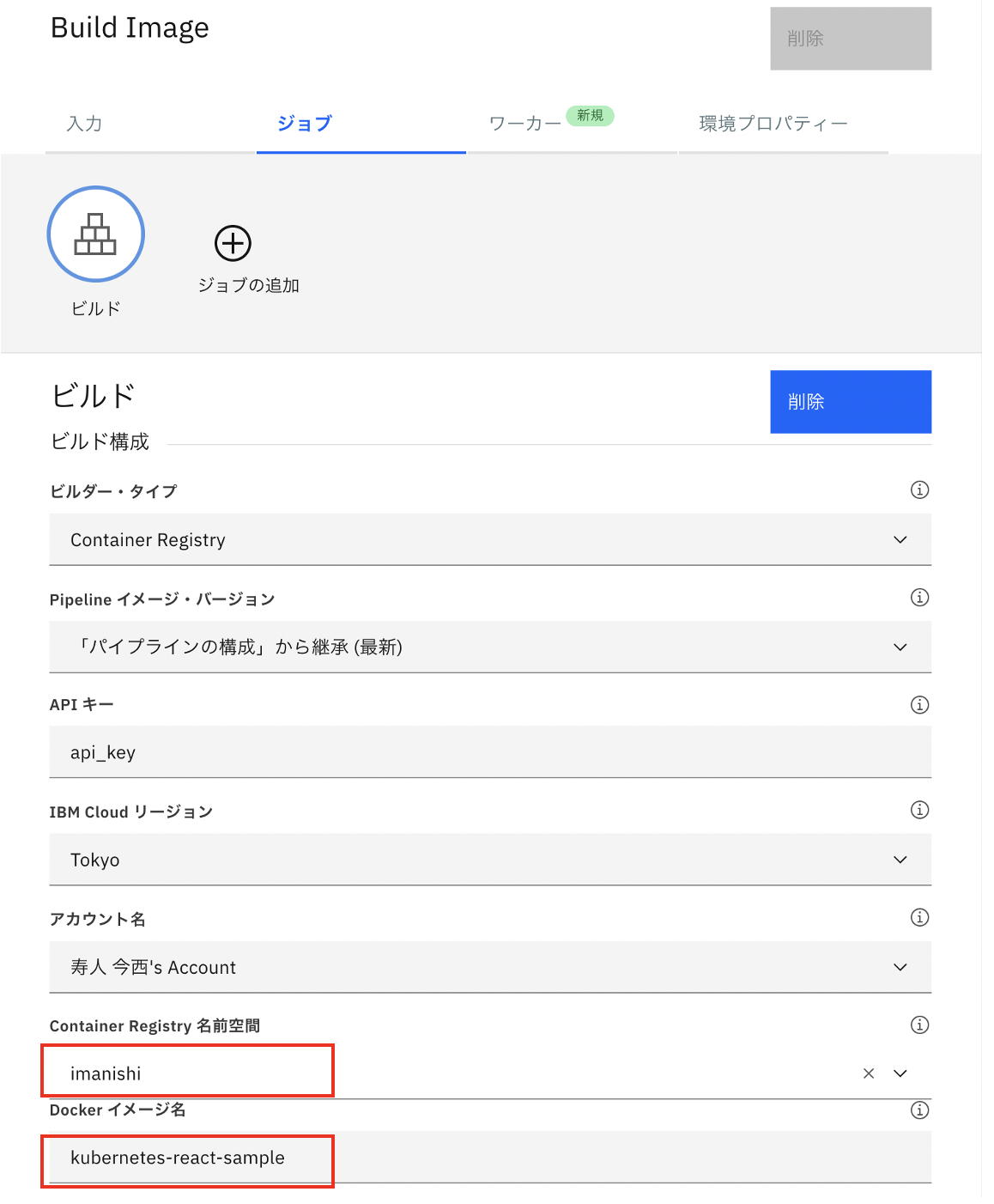Open the info icon for API キー

[919, 704]
